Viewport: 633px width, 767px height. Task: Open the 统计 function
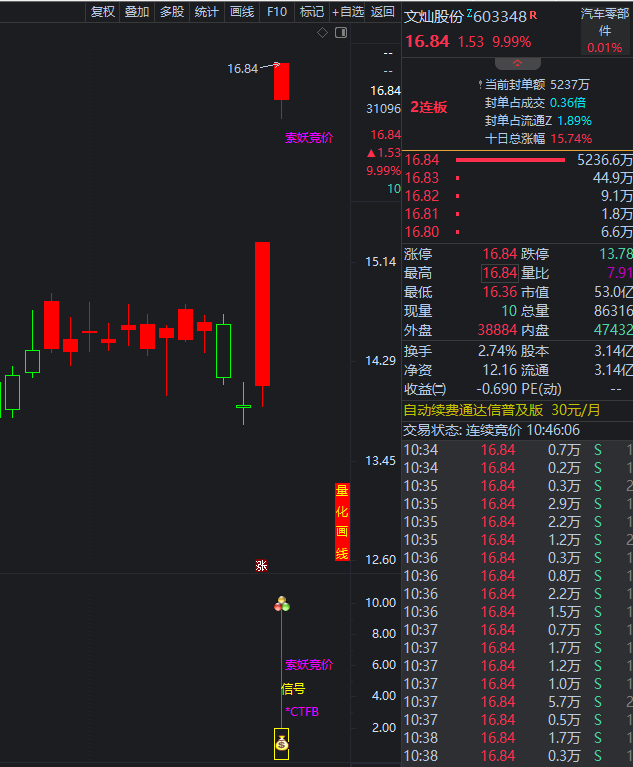pyautogui.click(x=206, y=11)
